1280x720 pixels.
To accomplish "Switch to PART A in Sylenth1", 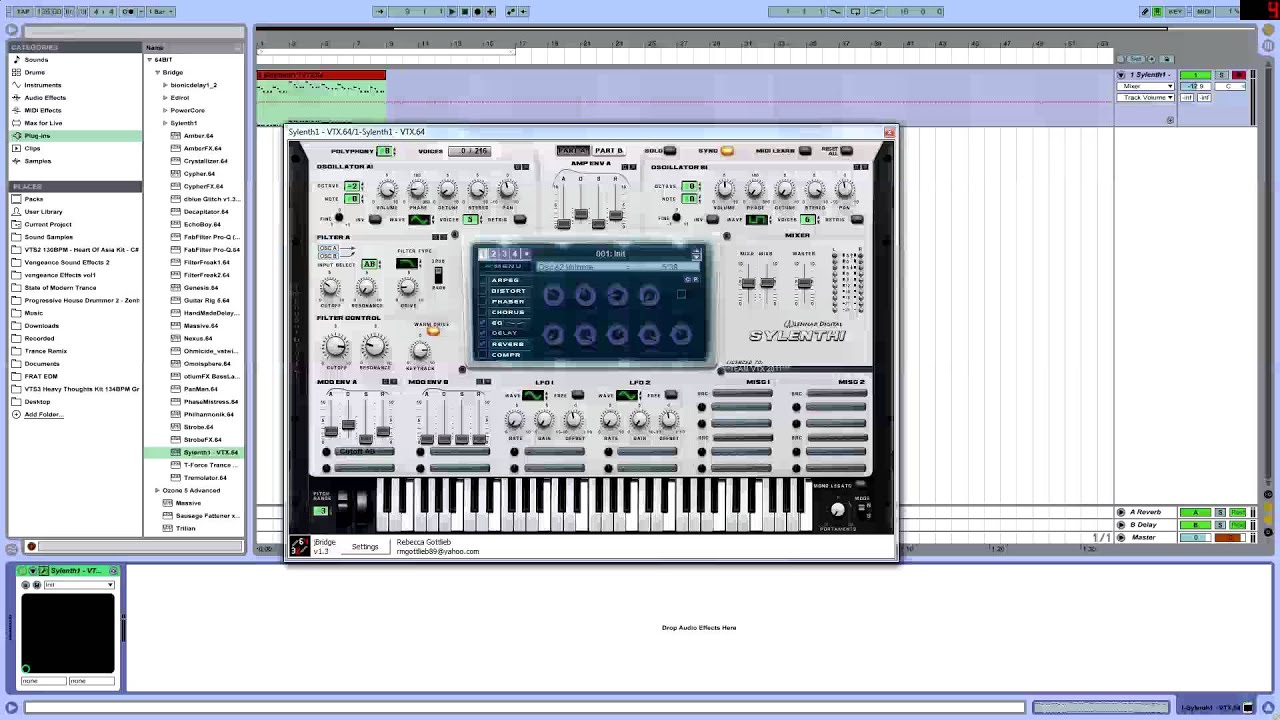I will (572, 151).
